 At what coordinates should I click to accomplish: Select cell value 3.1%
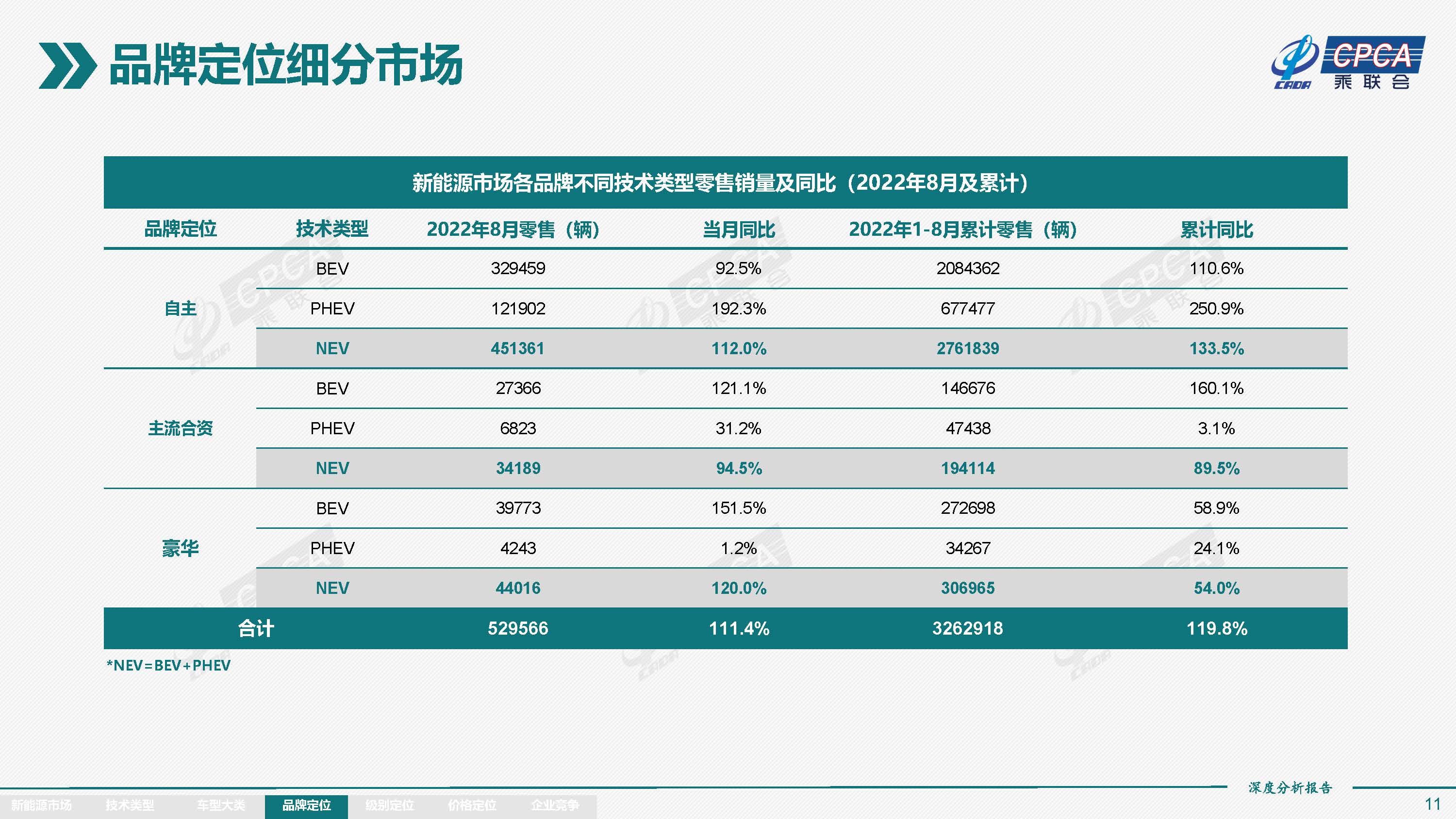(1216, 428)
